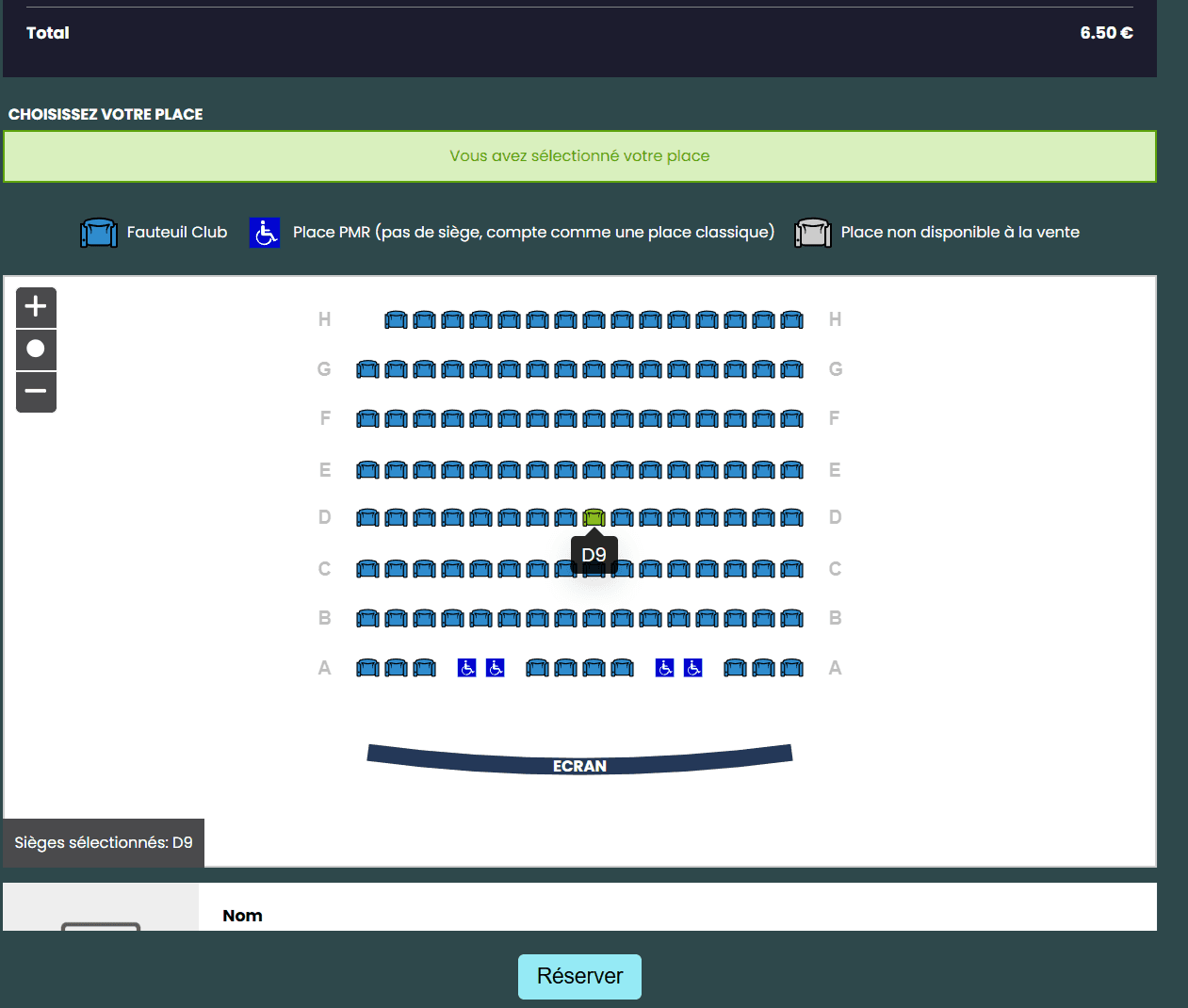Image resolution: width=1188 pixels, height=1008 pixels.
Task: Click the 'Fauteuil Club' legend text
Action: click(x=177, y=232)
